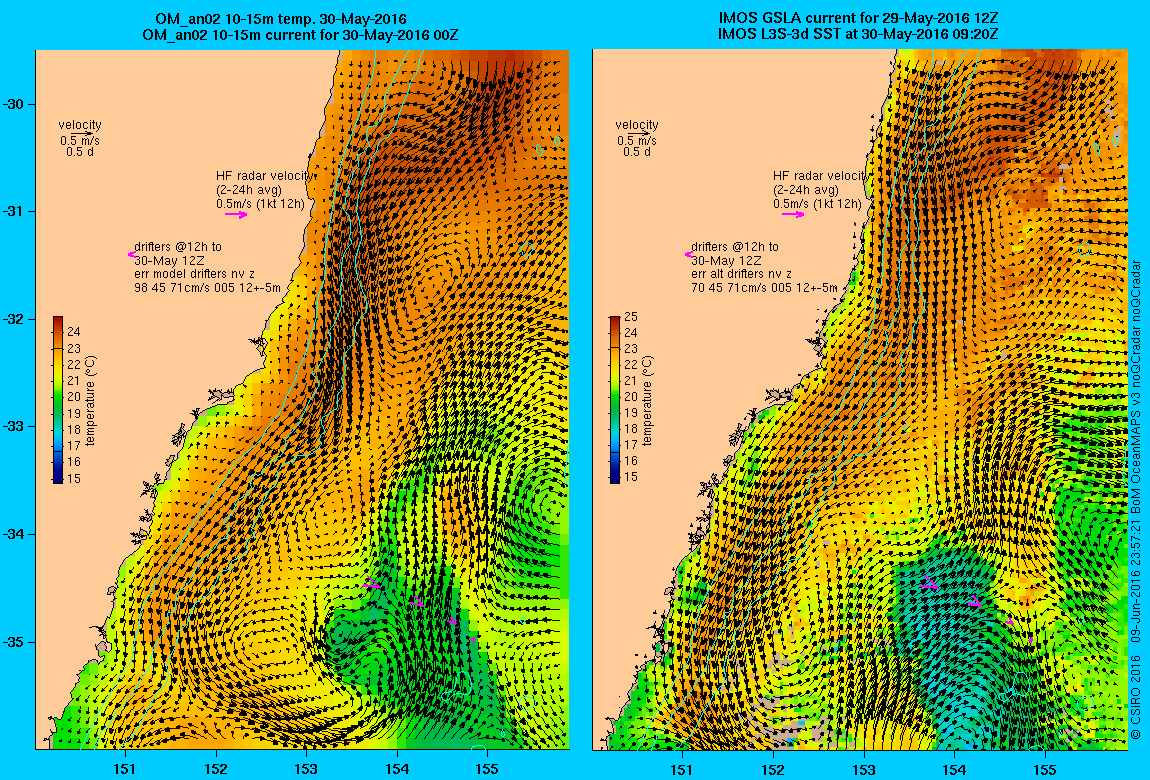Image resolution: width=1150 pixels, height=780 pixels.
Task: Click the '25' label on right colorbar
Action: [631, 317]
